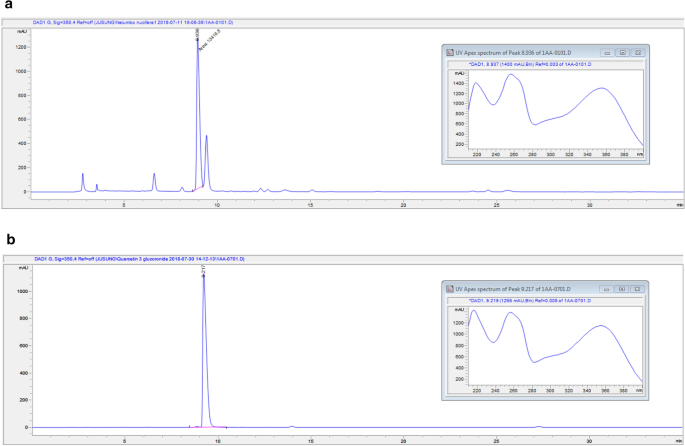Select the title 'UV Apex spectrum of Peak 9.217'
Screen dimensions: 685x446
[x=513, y=289]
